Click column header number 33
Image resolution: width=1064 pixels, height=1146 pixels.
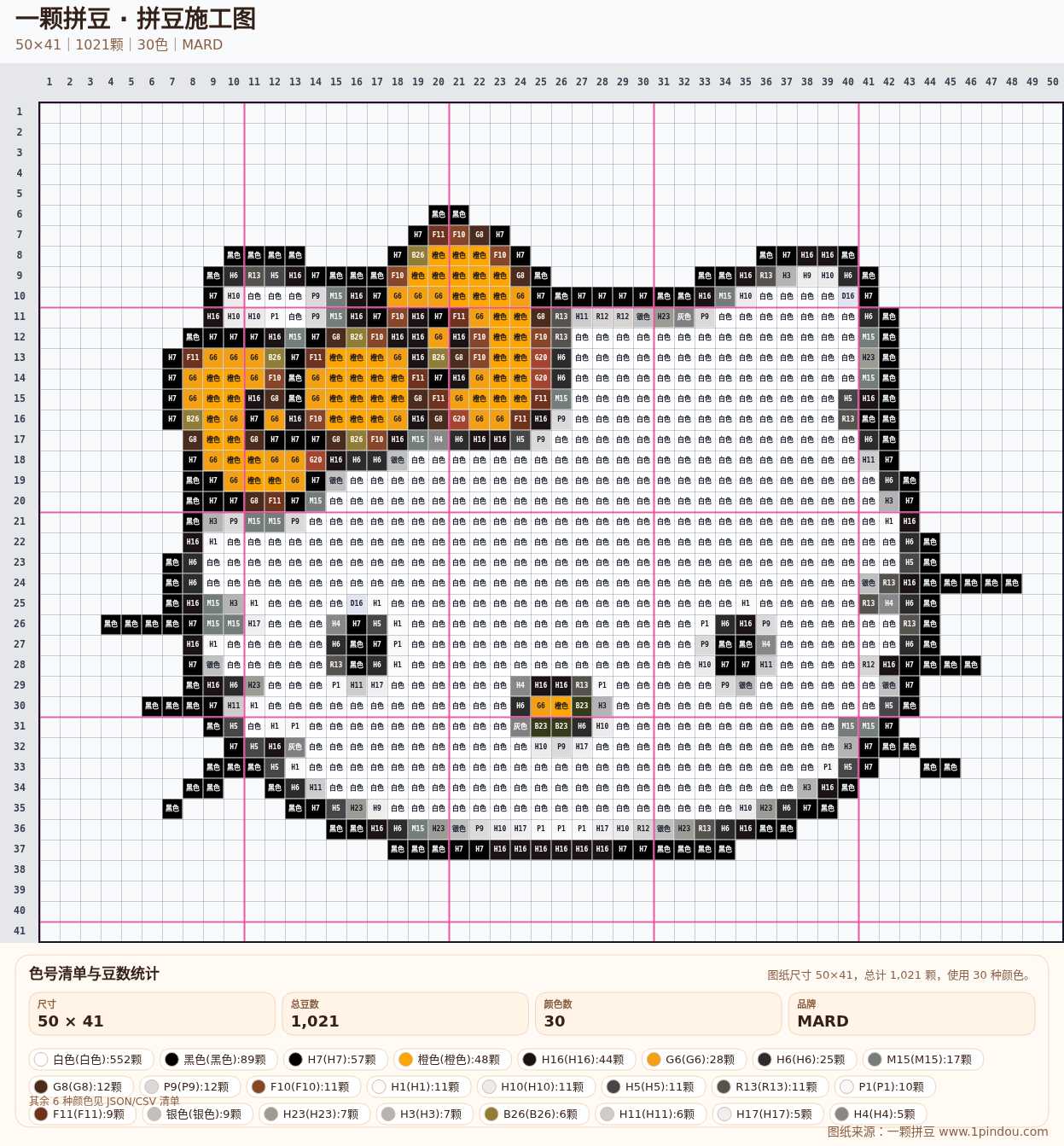pos(705,82)
